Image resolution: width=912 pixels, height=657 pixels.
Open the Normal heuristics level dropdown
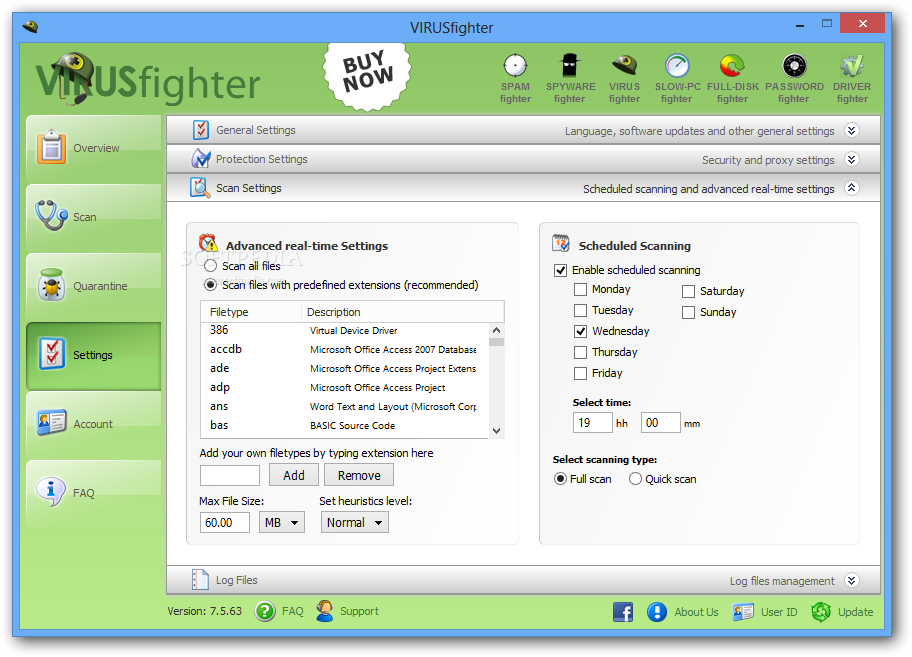click(x=355, y=522)
